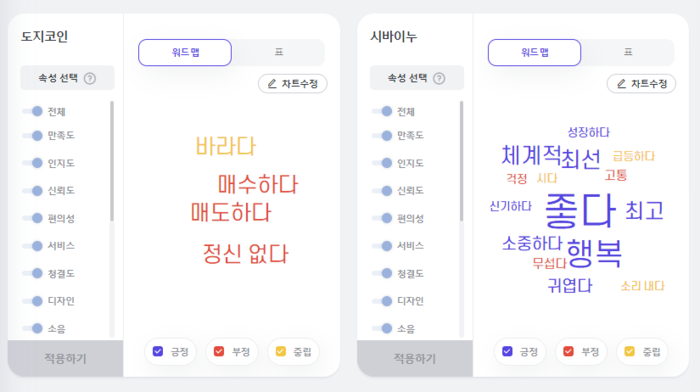Enable 디자인 switch in 도지코인 panel
Image resolution: width=700 pixels, height=392 pixels.
33,301
